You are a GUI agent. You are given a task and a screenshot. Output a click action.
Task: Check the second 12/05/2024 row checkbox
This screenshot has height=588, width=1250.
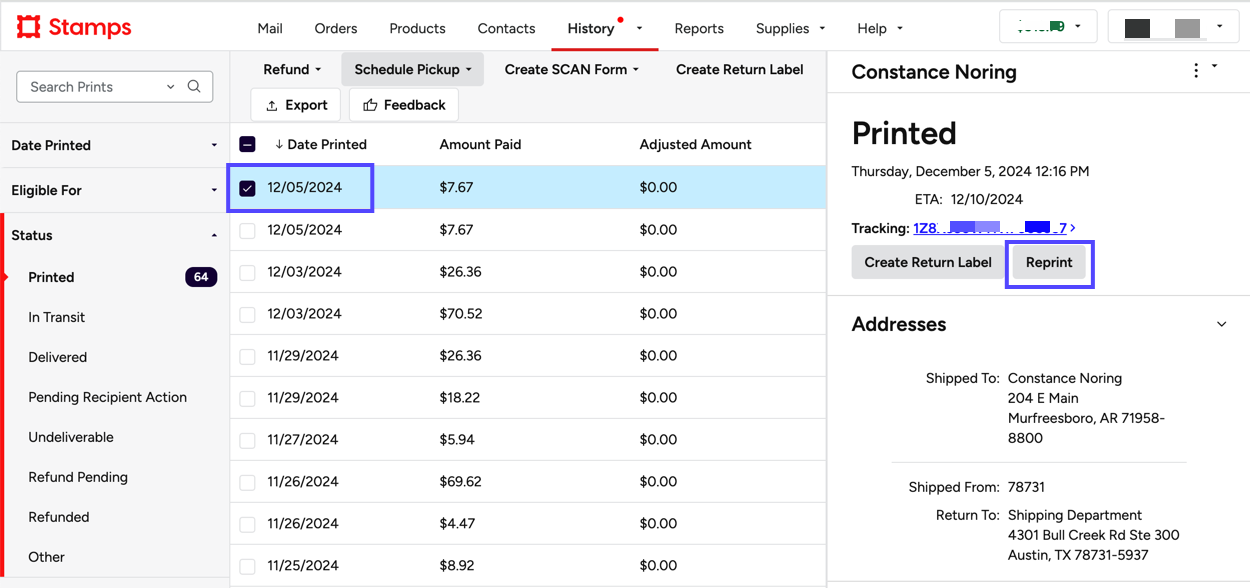[x=248, y=230]
